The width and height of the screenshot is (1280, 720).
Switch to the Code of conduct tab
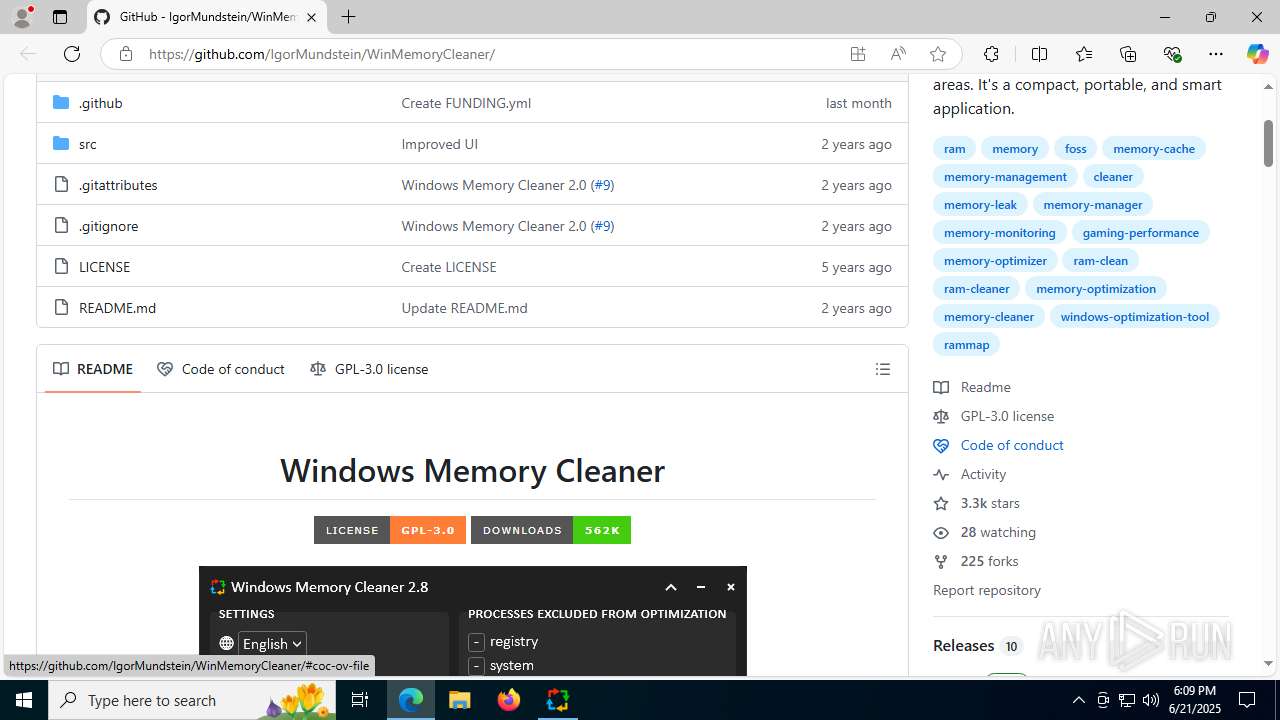221,369
